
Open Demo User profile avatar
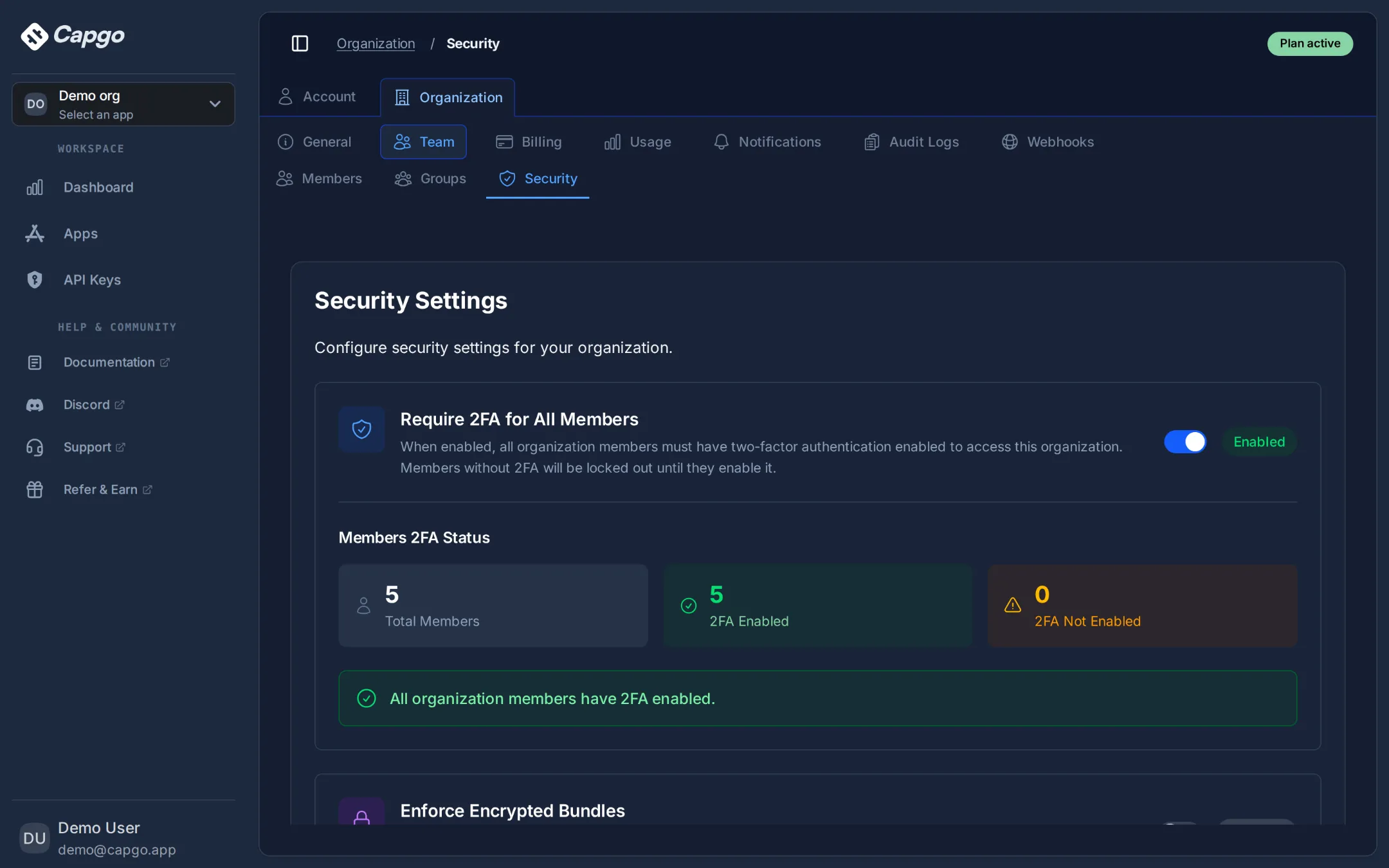[35, 838]
